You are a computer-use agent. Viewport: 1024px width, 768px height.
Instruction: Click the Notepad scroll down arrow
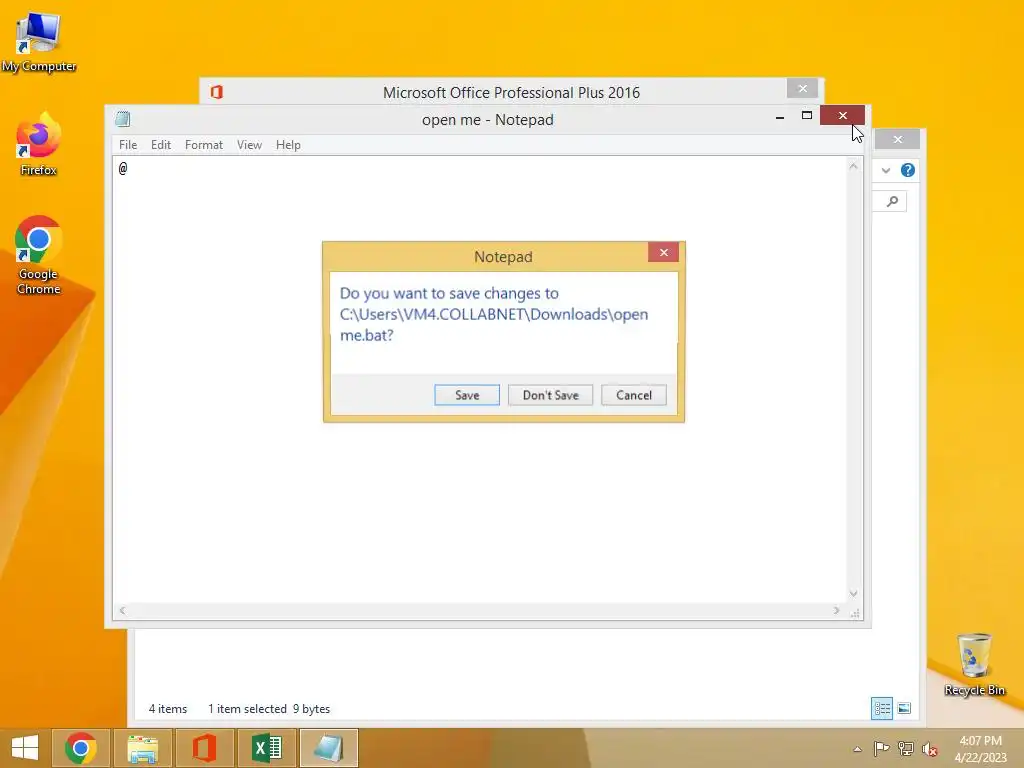854,594
